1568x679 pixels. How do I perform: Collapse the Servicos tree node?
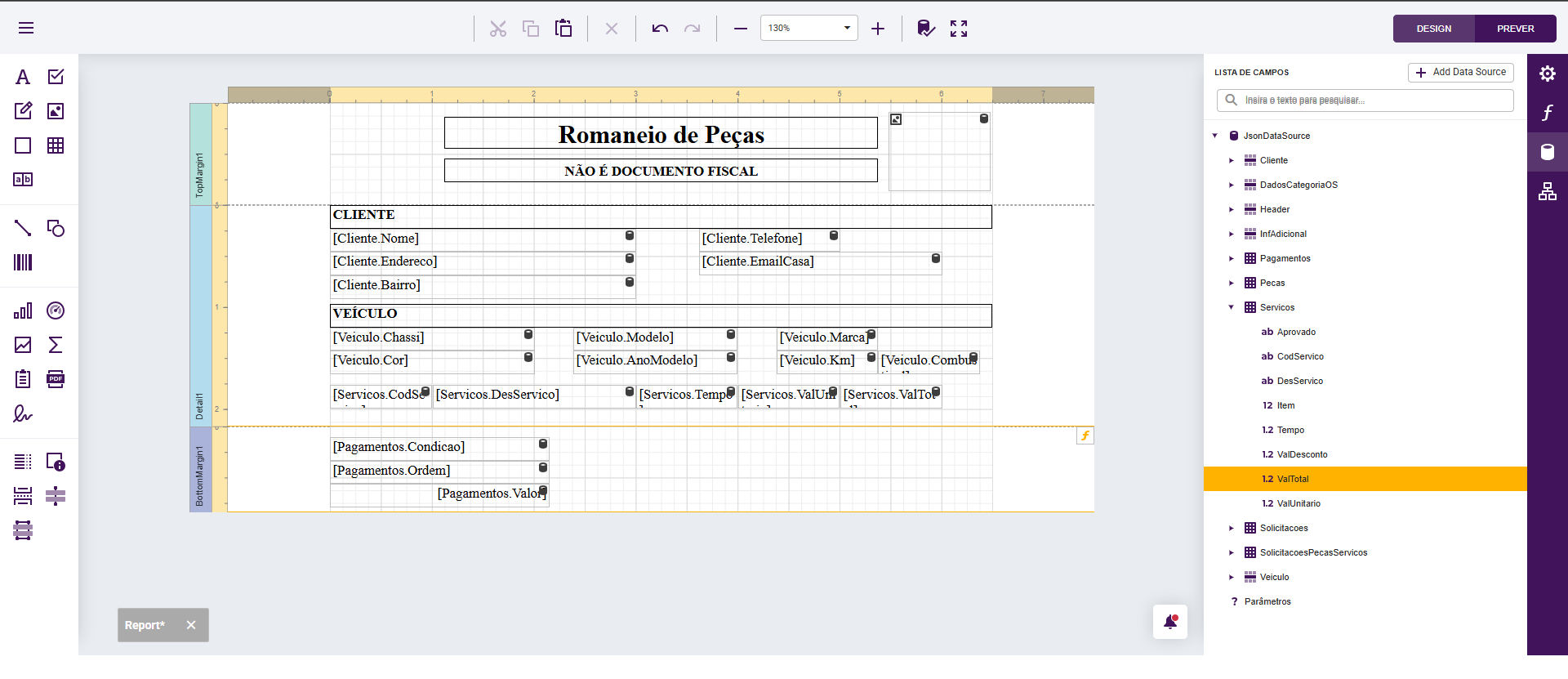pyautogui.click(x=1232, y=307)
